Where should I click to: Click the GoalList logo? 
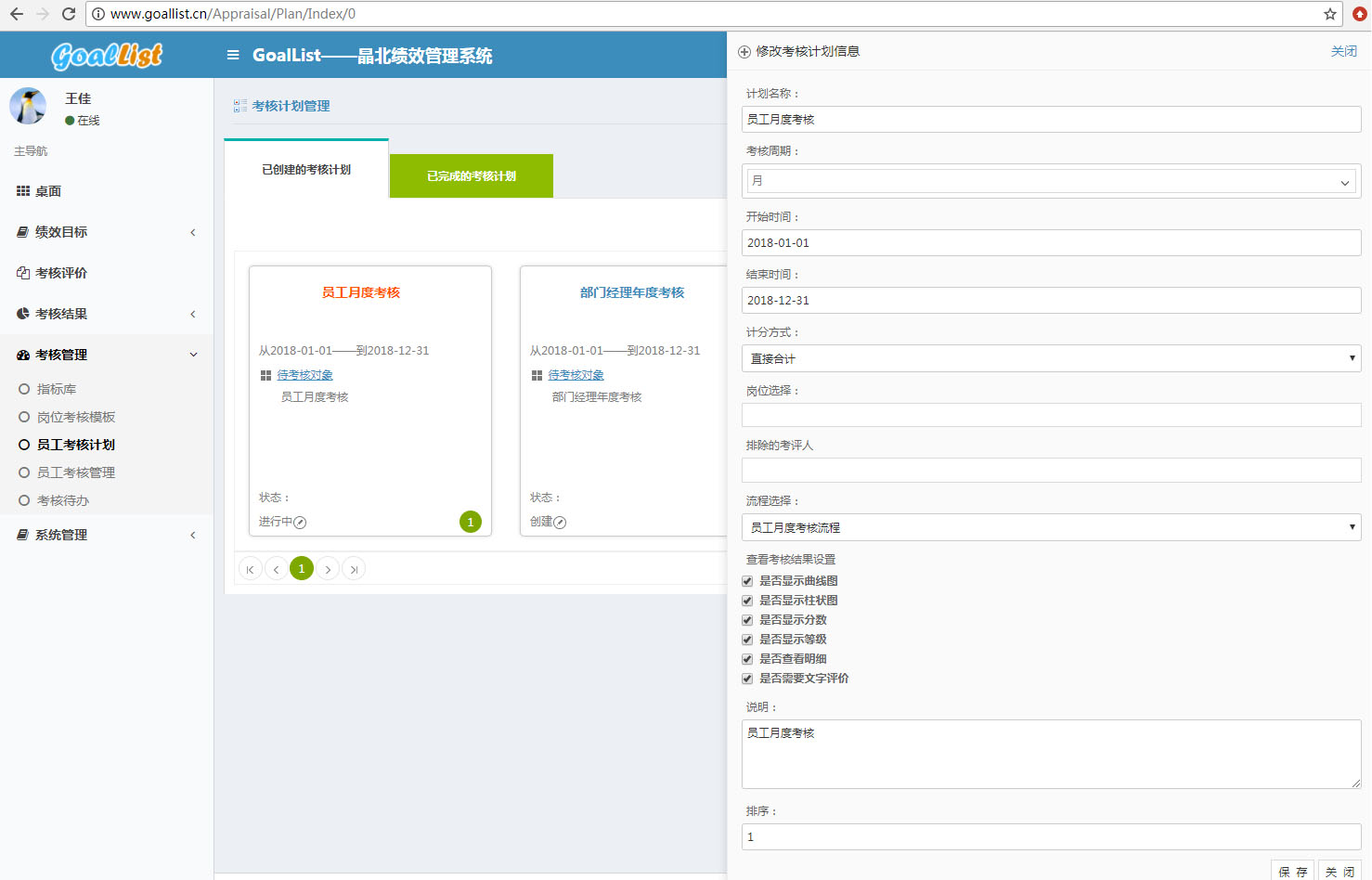pyautogui.click(x=107, y=56)
